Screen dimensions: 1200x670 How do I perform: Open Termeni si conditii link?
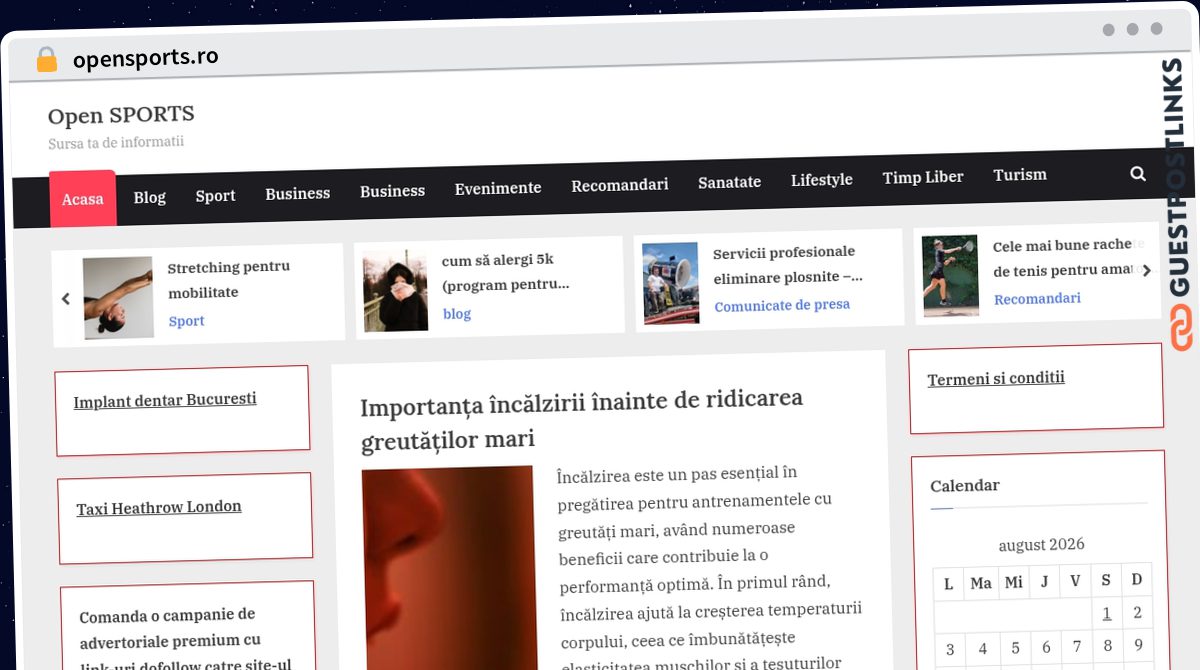(x=996, y=379)
